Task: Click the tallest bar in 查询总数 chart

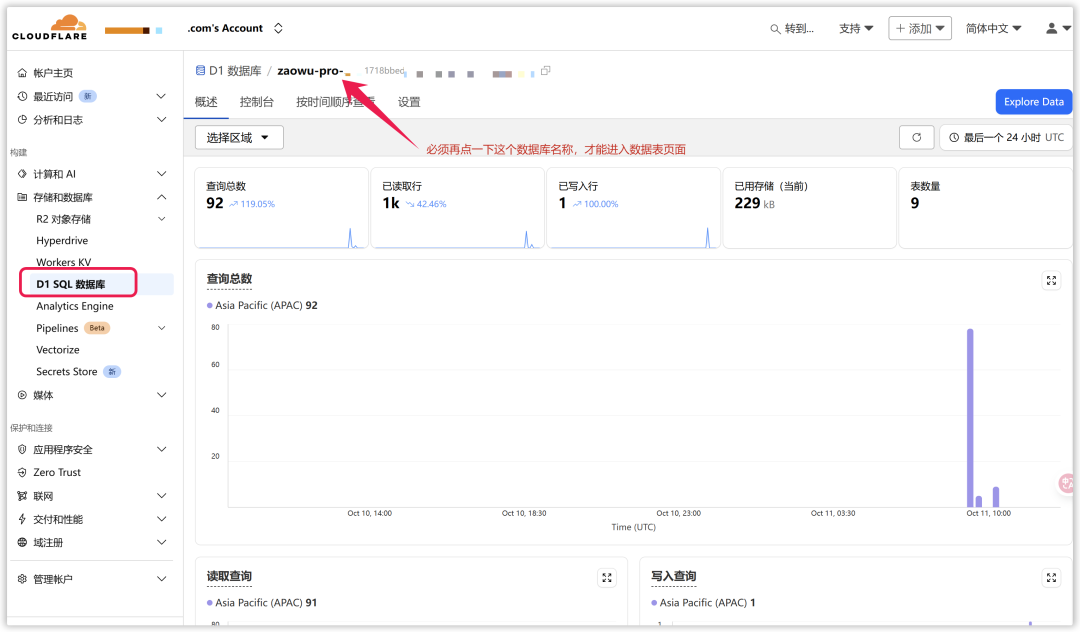Action: coord(970,418)
